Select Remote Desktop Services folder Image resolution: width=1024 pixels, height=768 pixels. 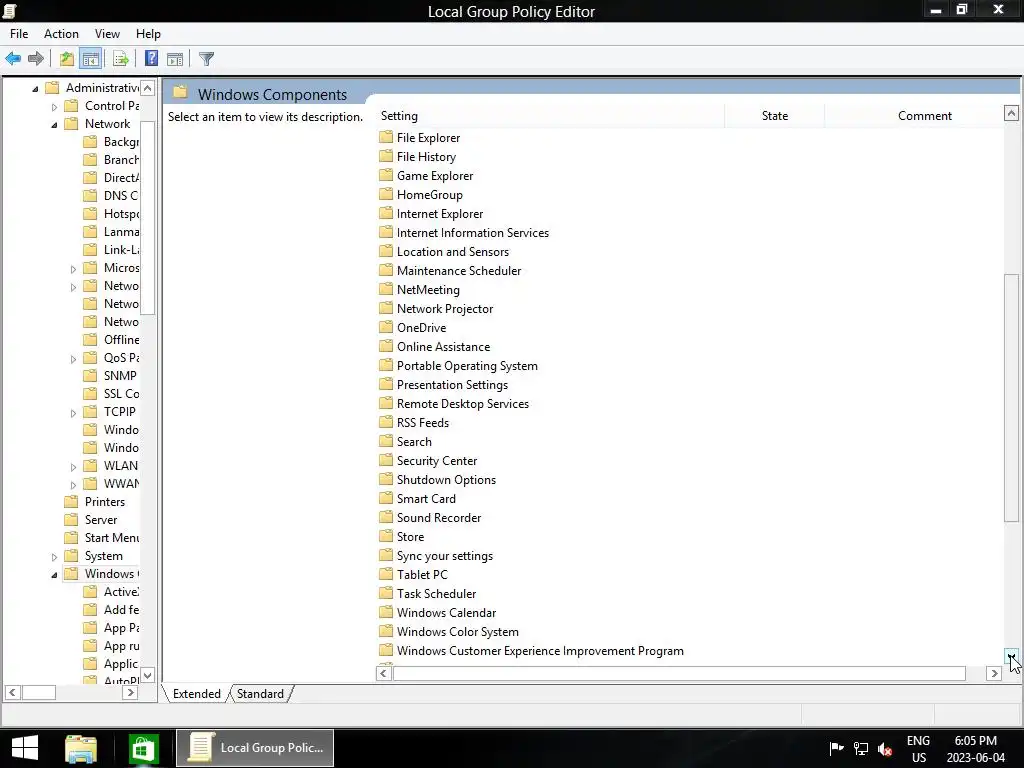pos(462,404)
